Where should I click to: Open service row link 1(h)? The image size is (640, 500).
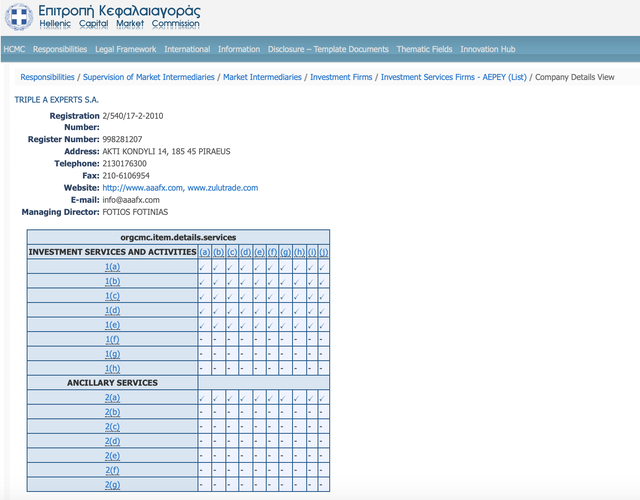click(113, 369)
